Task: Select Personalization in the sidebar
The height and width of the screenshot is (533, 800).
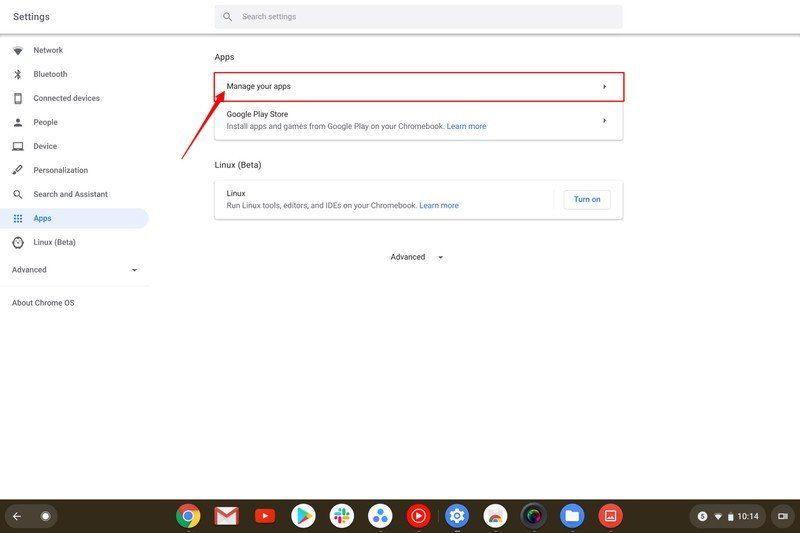Action: [x=60, y=170]
